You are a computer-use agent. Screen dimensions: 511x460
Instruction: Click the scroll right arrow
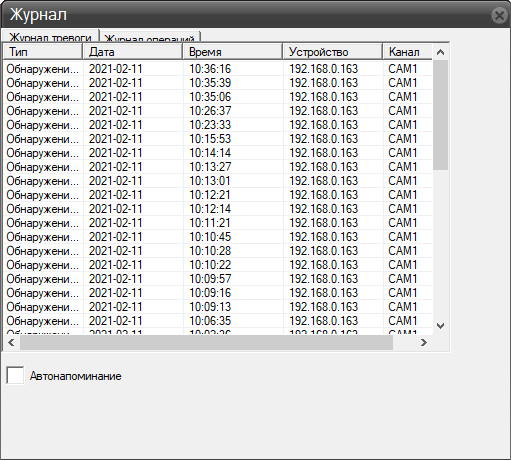click(x=424, y=342)
